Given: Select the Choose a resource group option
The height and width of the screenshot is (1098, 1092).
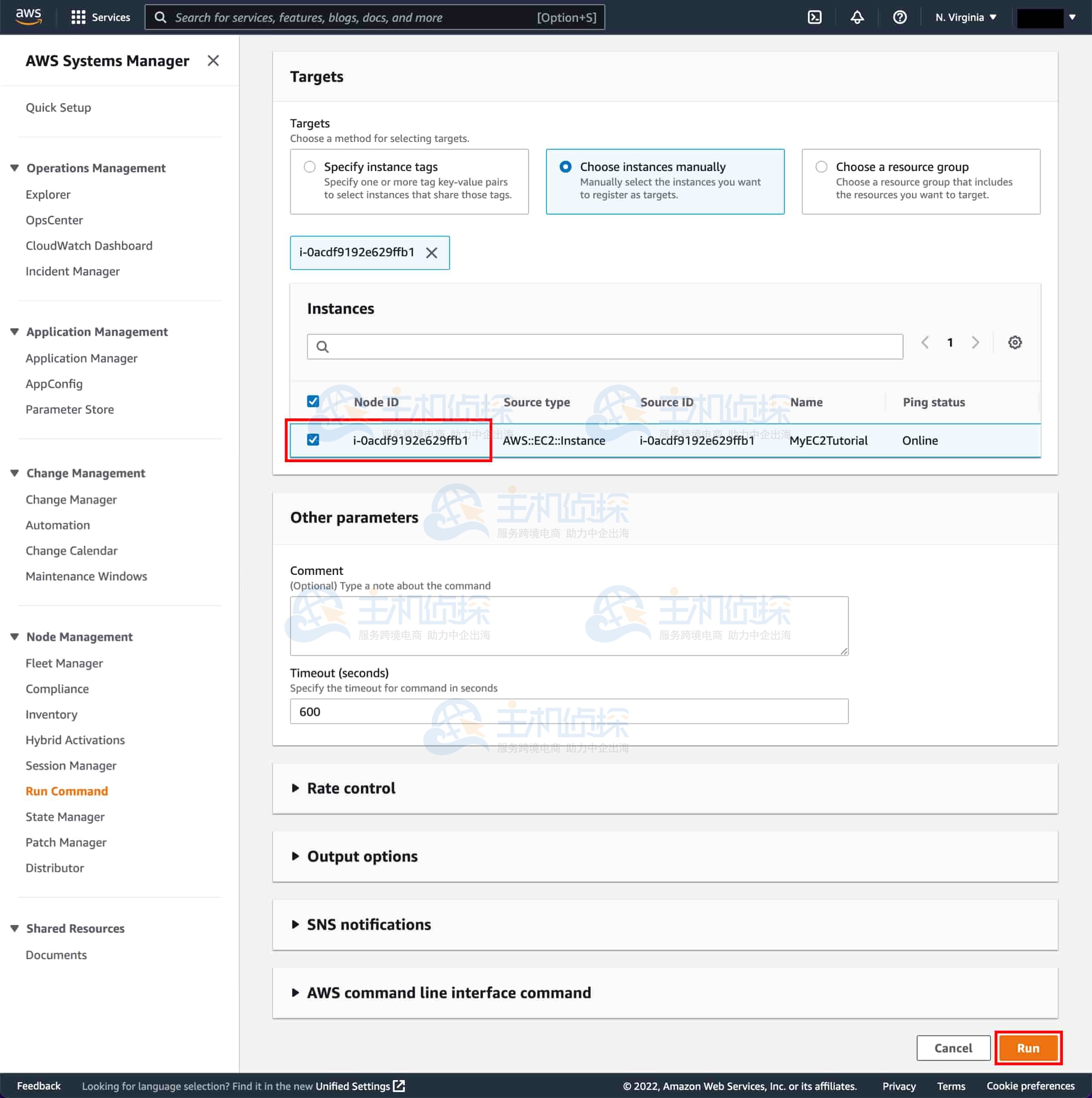Looking at the screenshot, I should [821, 166].
